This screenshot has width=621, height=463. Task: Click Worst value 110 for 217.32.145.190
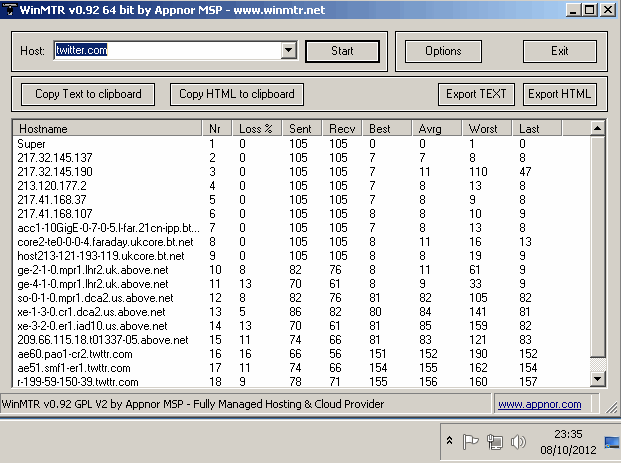(x=478, y=172)
